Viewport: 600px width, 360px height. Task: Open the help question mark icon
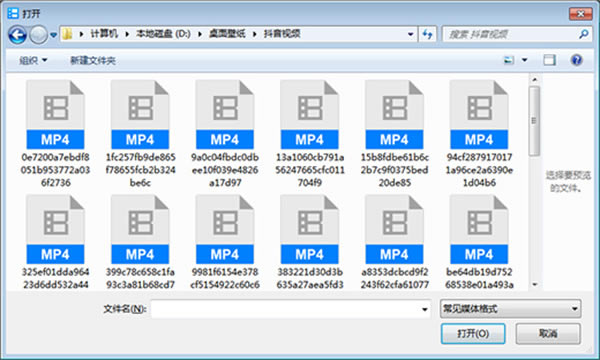click(576, 60)
